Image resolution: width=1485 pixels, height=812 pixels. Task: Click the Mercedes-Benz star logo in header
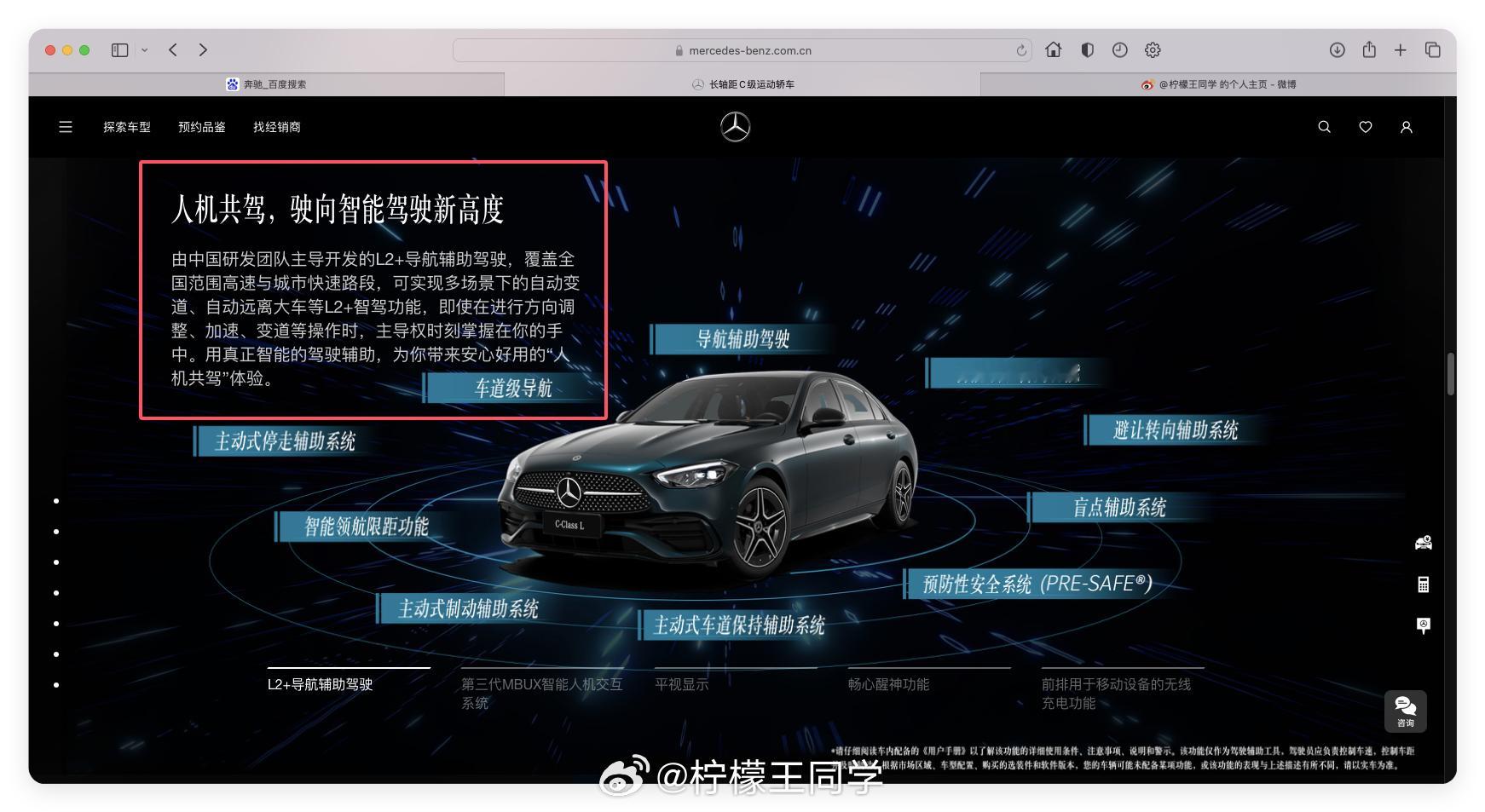735,127
